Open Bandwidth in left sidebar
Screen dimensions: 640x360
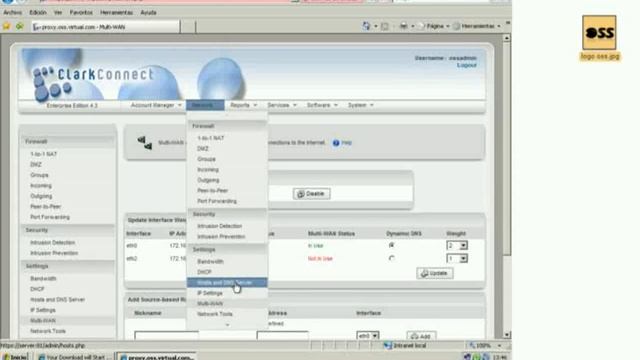coord(43,279)
